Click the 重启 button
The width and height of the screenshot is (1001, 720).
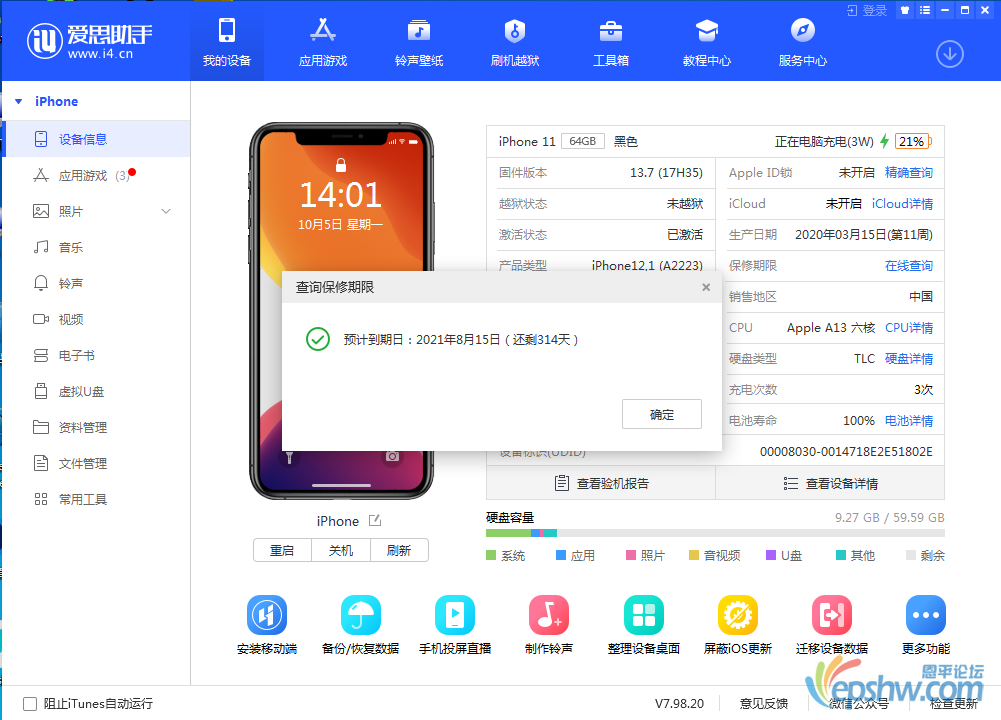(282, 550)
